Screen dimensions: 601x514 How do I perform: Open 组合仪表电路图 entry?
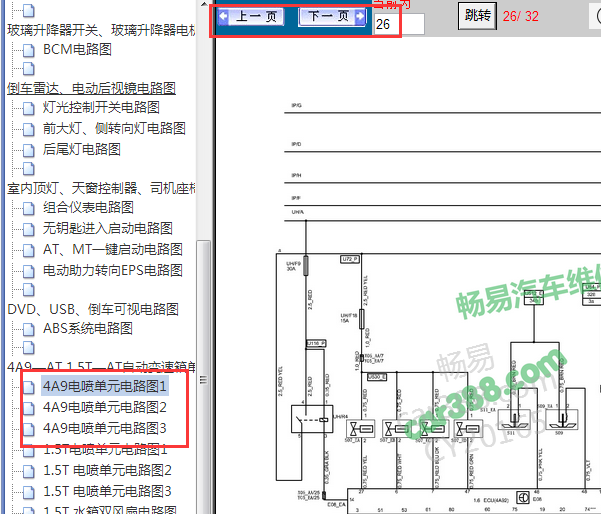coord(88,207)
